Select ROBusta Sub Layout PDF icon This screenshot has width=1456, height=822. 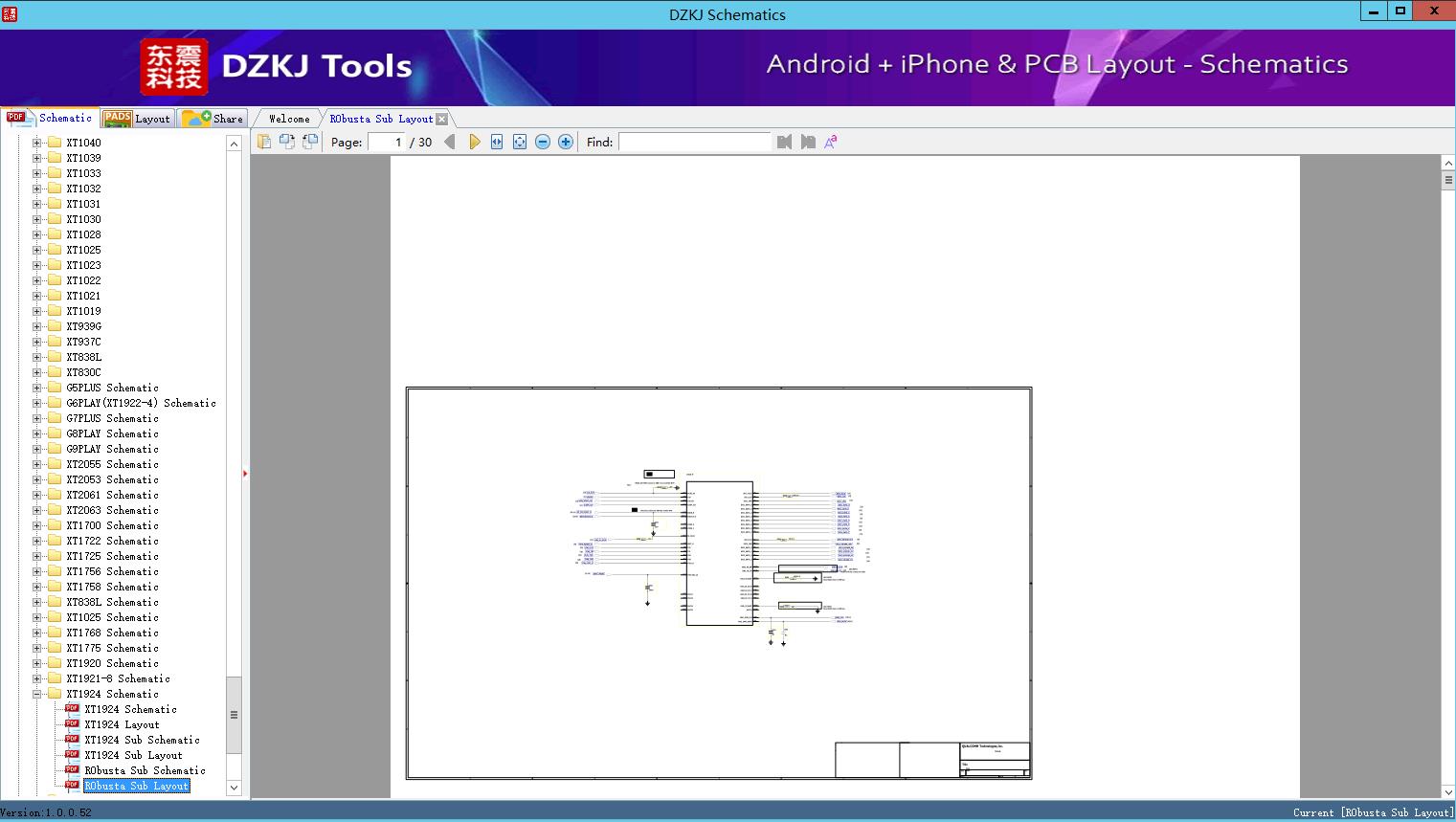[x=72, y=785]
